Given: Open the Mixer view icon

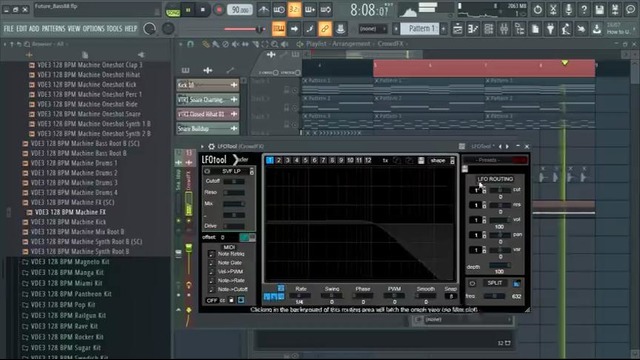Looking at the screenshot, I should [504, 29].
